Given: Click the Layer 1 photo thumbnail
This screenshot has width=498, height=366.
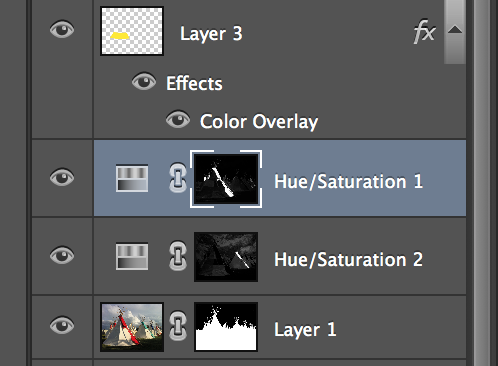Looking at the screenshot, I should (132, 327).
